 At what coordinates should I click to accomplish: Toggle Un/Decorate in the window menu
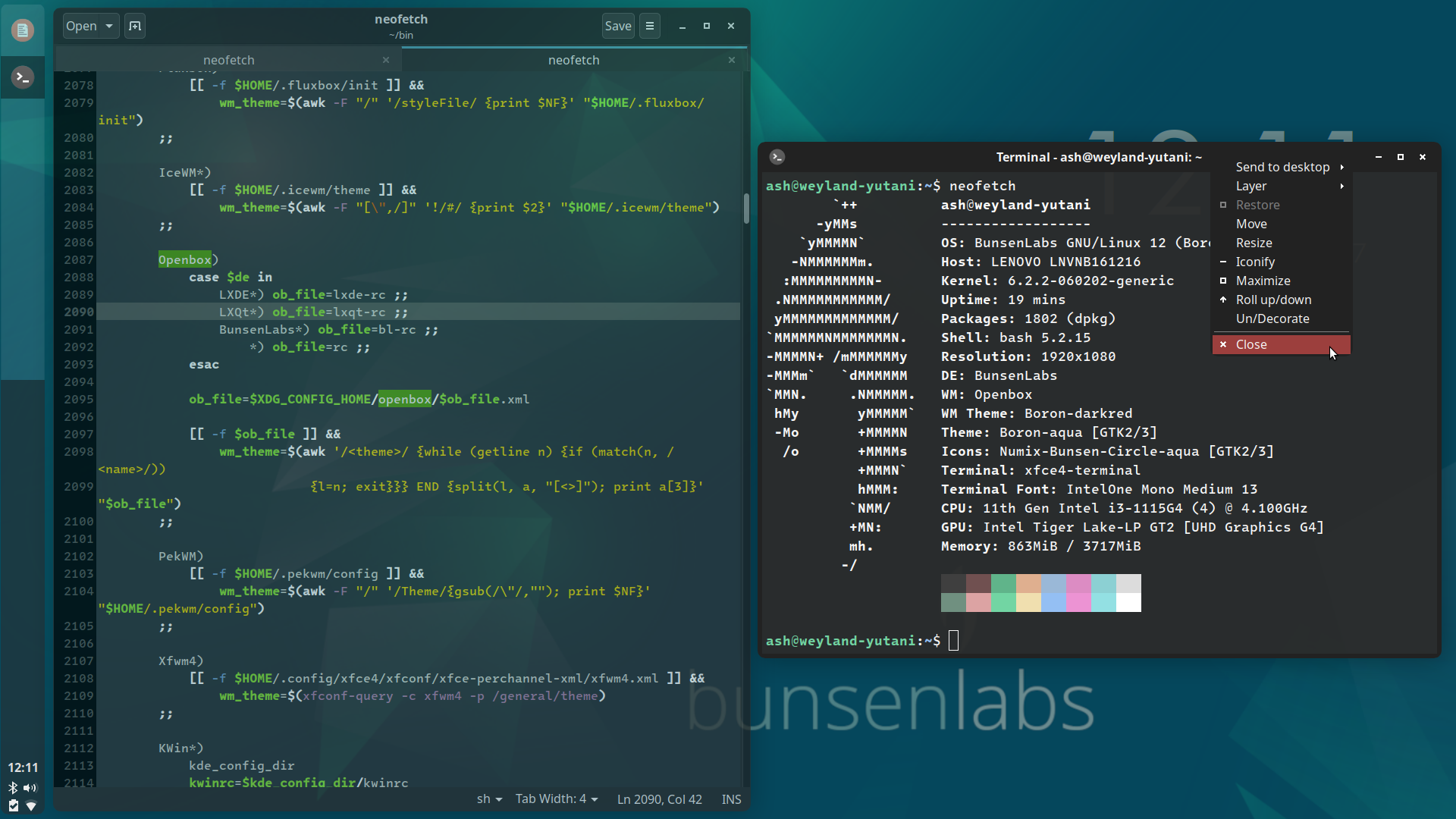tap(1272, 318)
